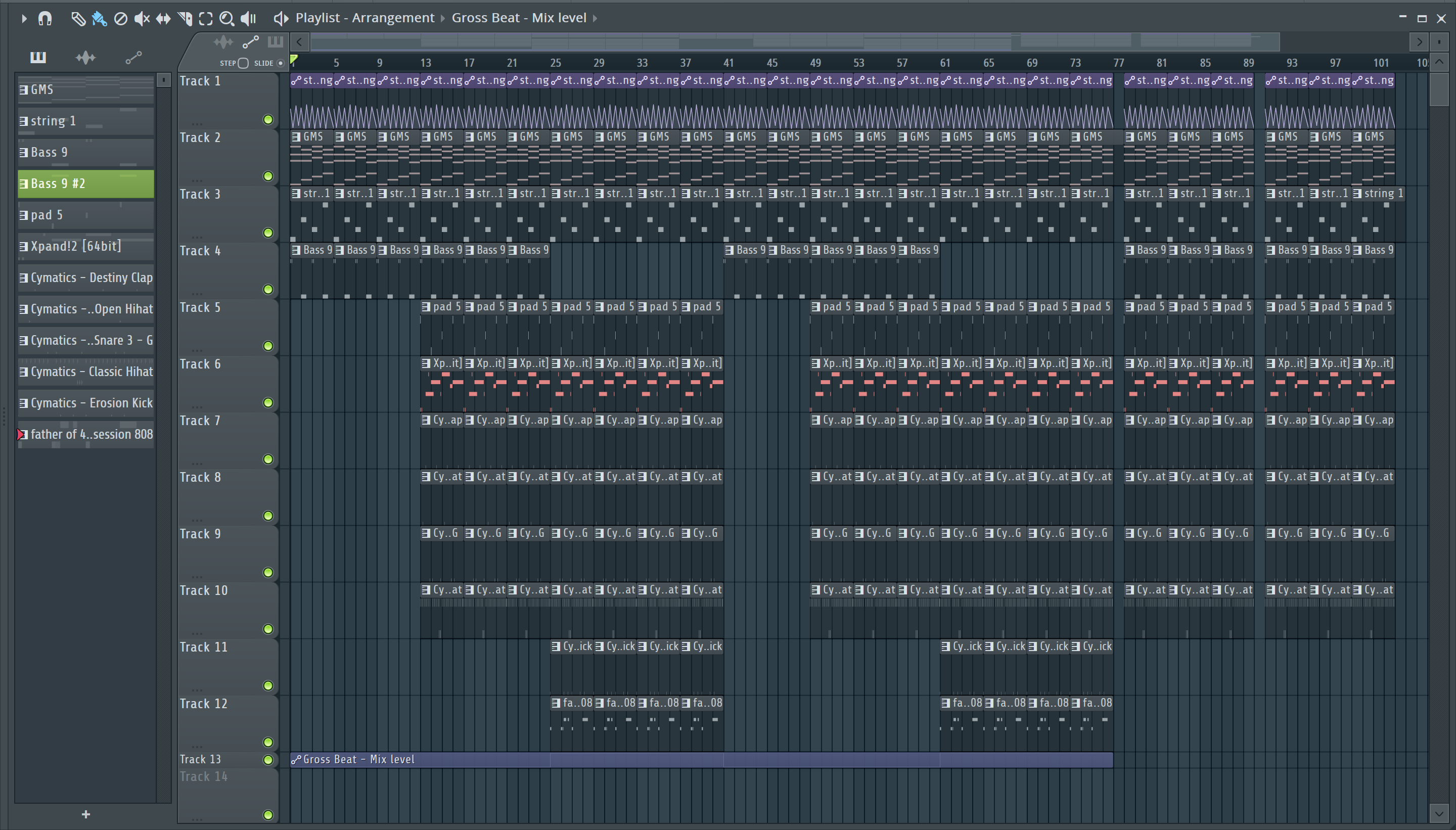The height and width of the screenshot is (830, 1456).
Task: Select the Mute tool
Action: pyautogui.click(x=142, y=18)
